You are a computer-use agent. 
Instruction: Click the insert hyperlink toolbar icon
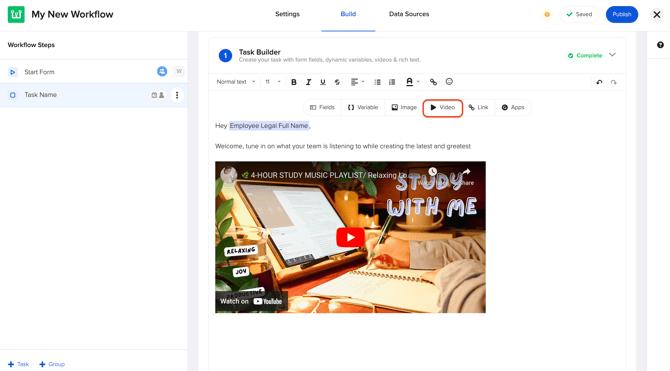tap(433, 82)
